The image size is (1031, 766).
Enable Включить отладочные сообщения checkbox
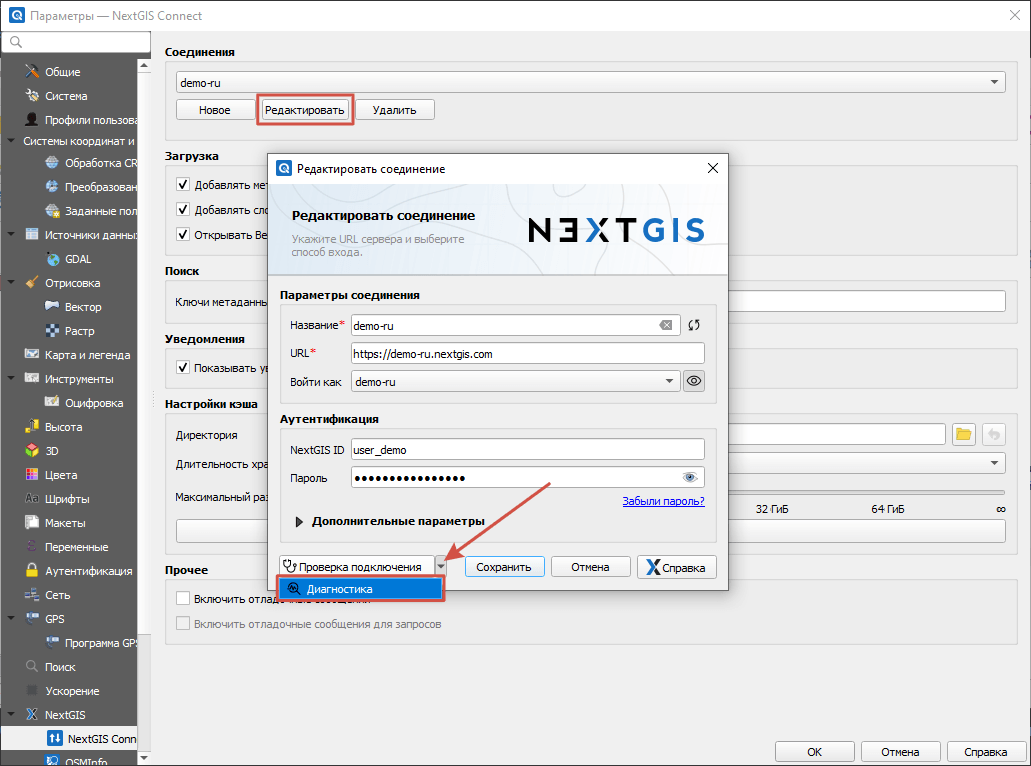(x=183, y=598)
